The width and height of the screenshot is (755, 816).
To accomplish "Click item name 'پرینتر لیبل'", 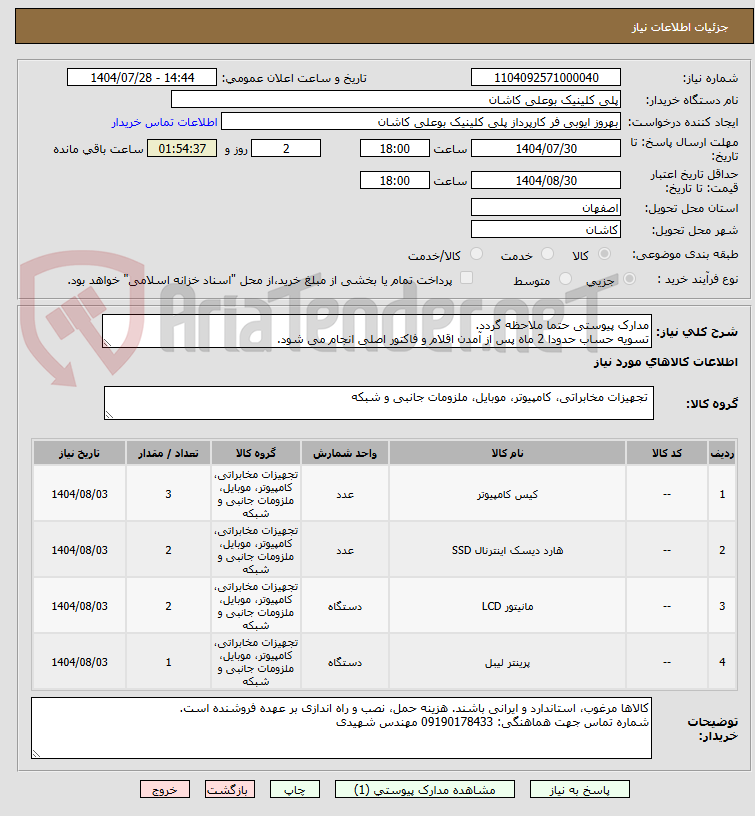I will tap(507, 662).
